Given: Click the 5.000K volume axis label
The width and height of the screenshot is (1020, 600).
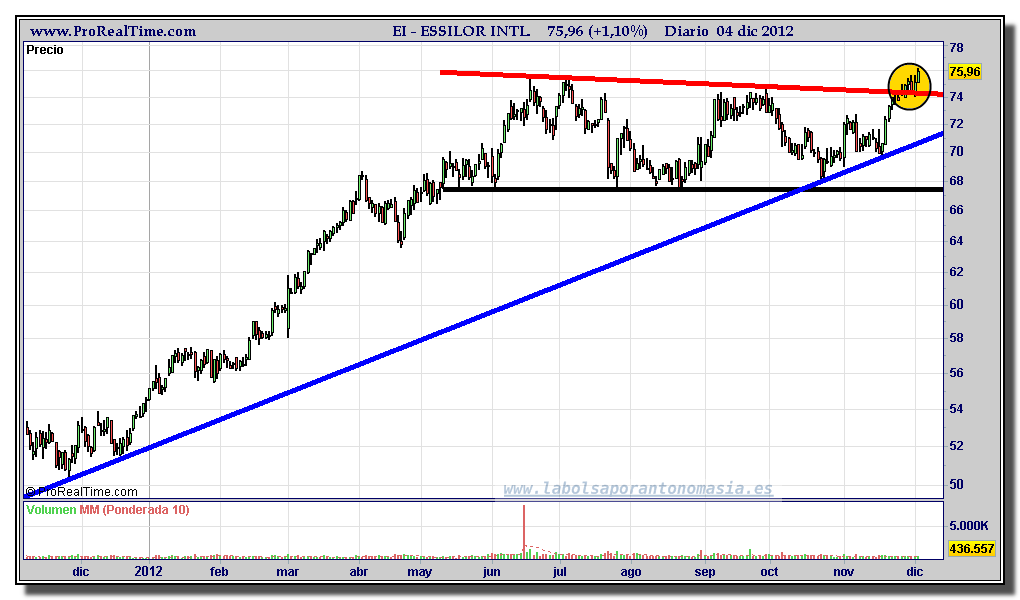Looking at the screenshot, I should (x=969, y=525).
